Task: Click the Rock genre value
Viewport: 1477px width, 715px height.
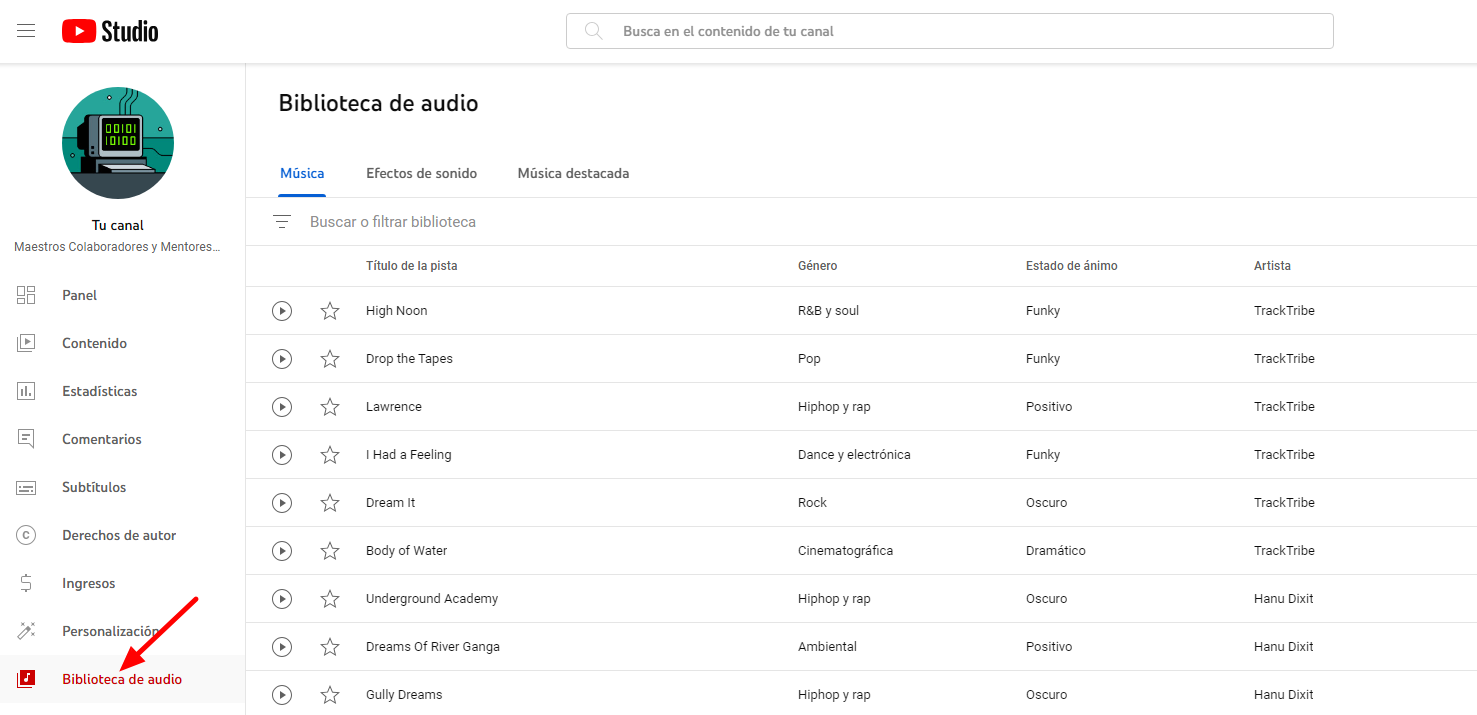Action: (812, 503)
